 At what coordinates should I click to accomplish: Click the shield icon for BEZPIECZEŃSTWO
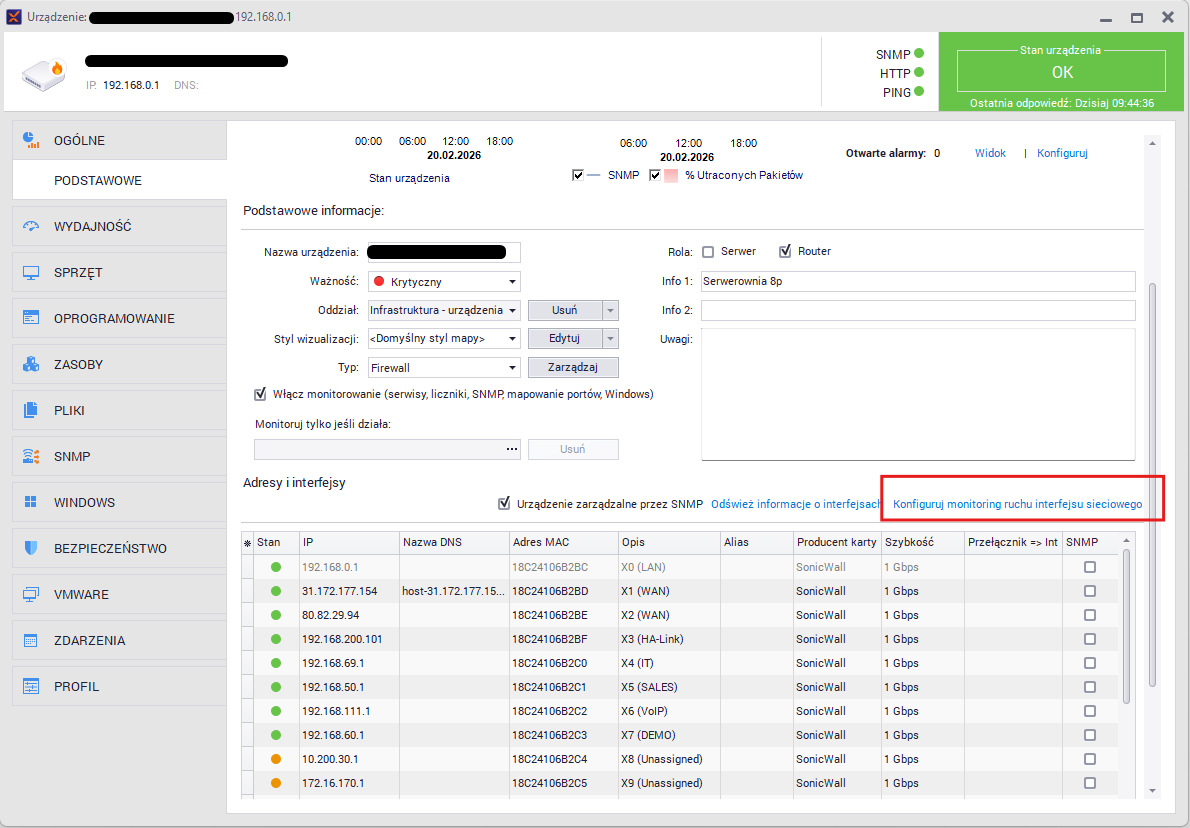point(31,549)
